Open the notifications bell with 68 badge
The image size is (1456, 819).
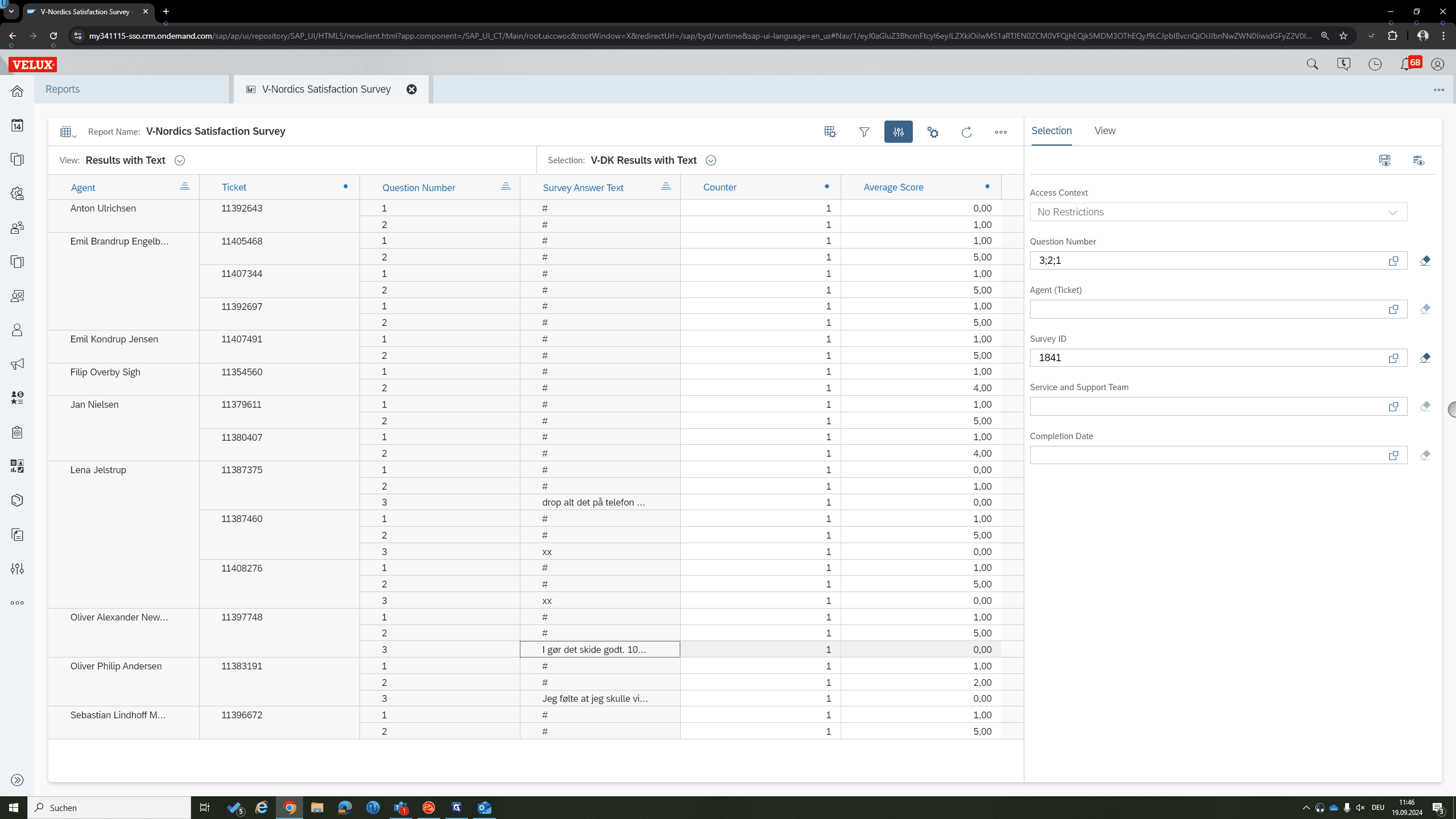point(1407,64)
